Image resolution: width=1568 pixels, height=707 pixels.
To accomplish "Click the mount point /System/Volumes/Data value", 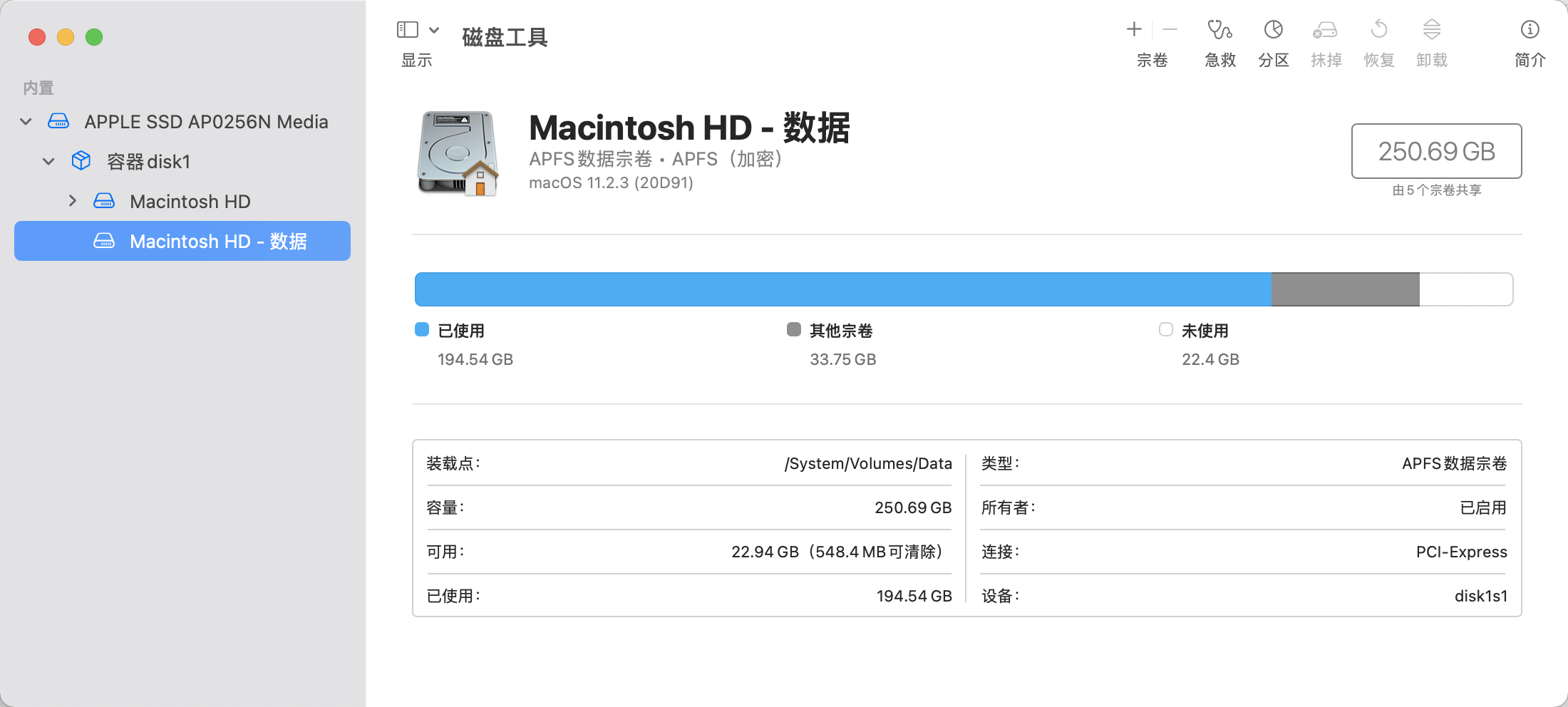I will pyautogui.click(x=868, y=464).
